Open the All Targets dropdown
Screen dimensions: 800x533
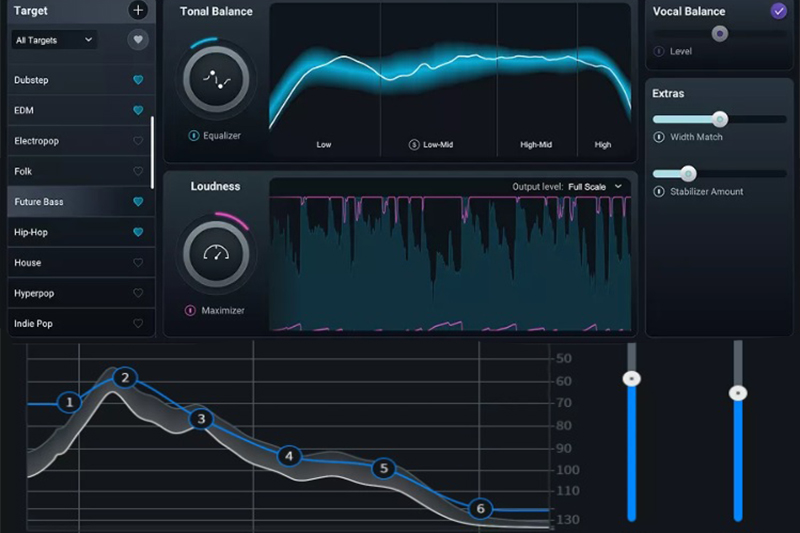pos(54,40)
